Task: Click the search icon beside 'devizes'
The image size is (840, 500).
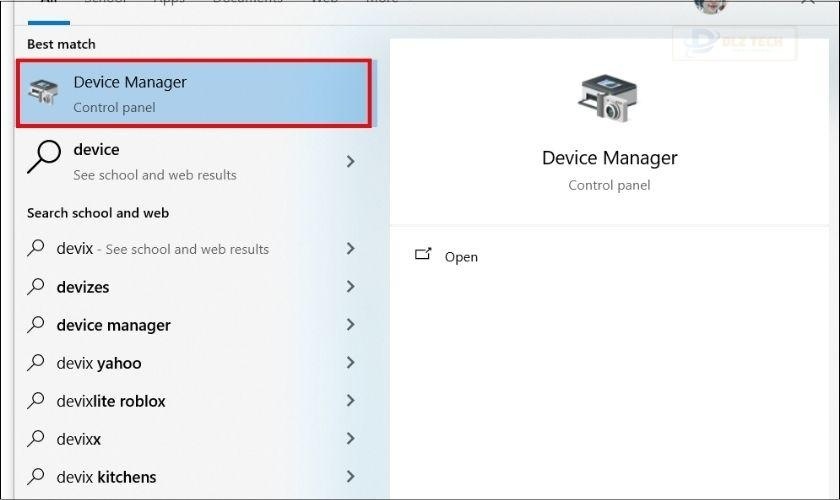Action: [x=35, y=286]
